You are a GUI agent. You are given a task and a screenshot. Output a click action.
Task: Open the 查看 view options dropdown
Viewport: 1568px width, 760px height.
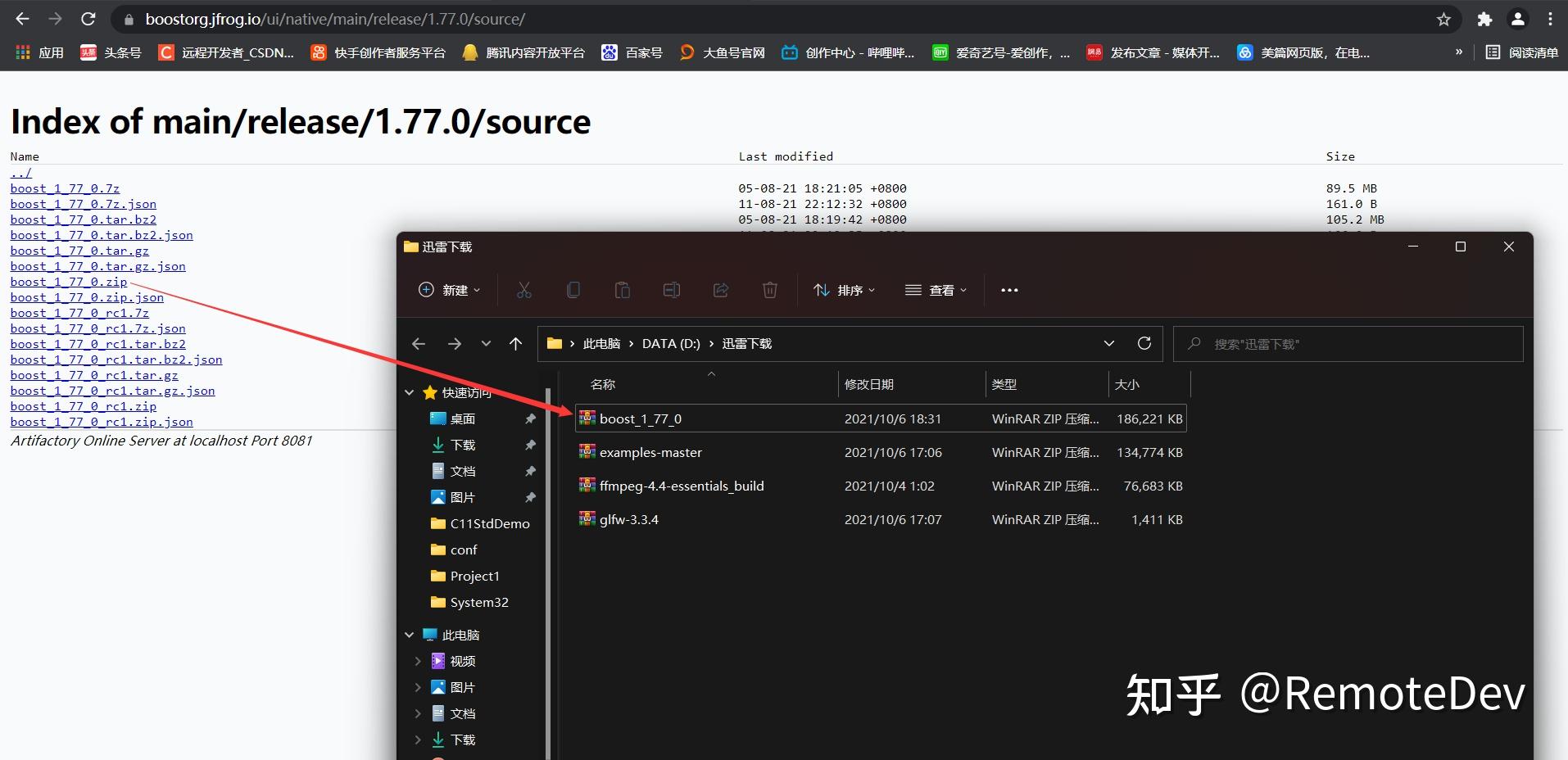click(x=936, y=290)
